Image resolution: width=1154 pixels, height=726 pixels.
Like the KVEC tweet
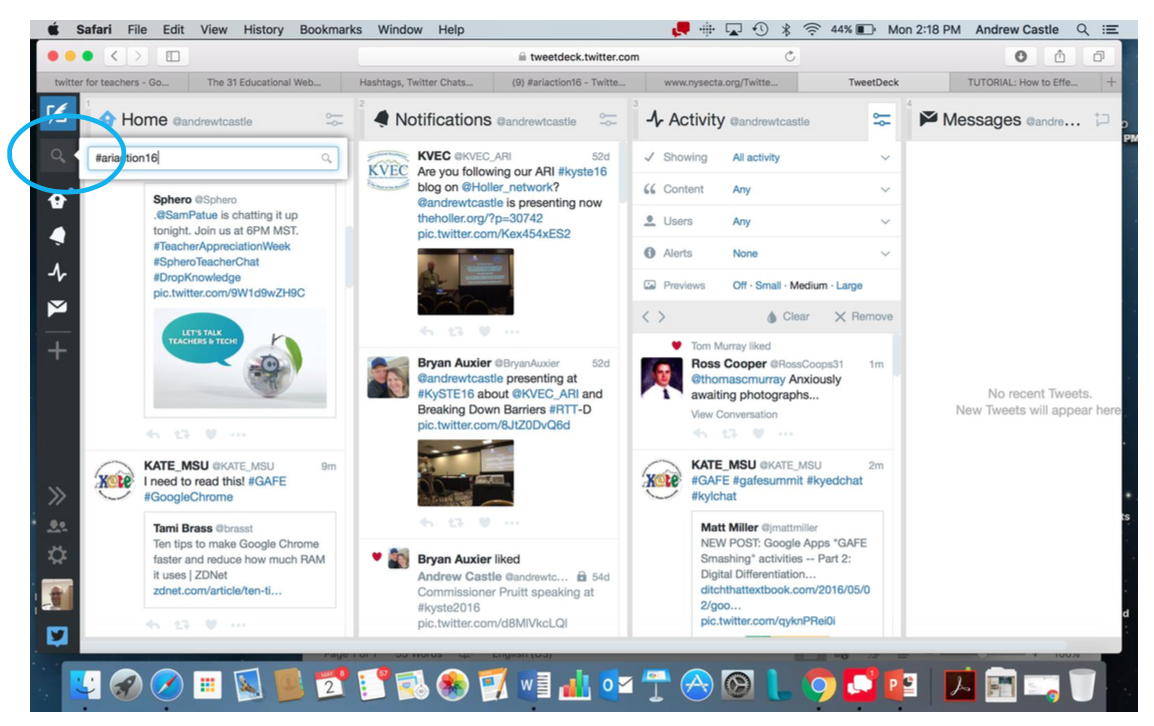click(x=484, y=331)
